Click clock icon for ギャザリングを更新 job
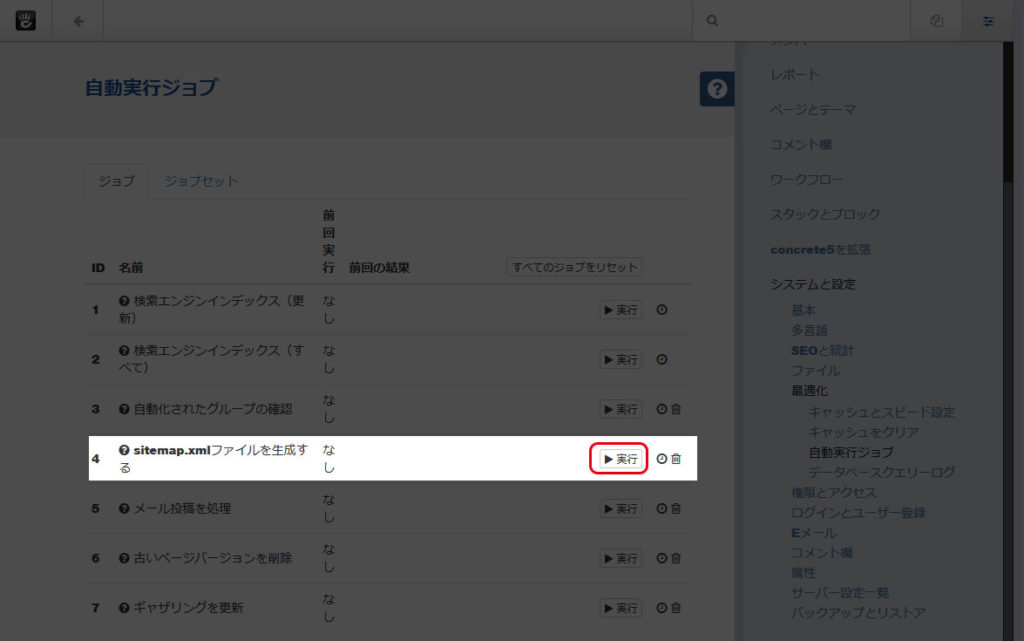The height and width of the screenshot is (641, 1024). click(x=662, y=608)
